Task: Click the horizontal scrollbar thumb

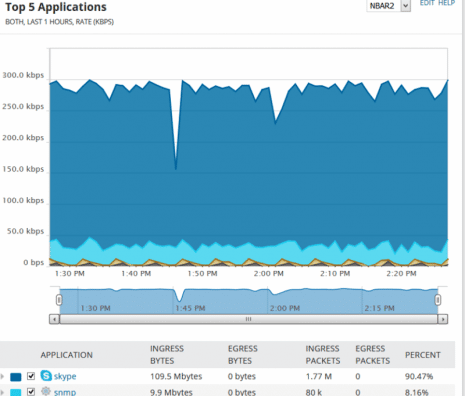Action: tap(248, 319)
